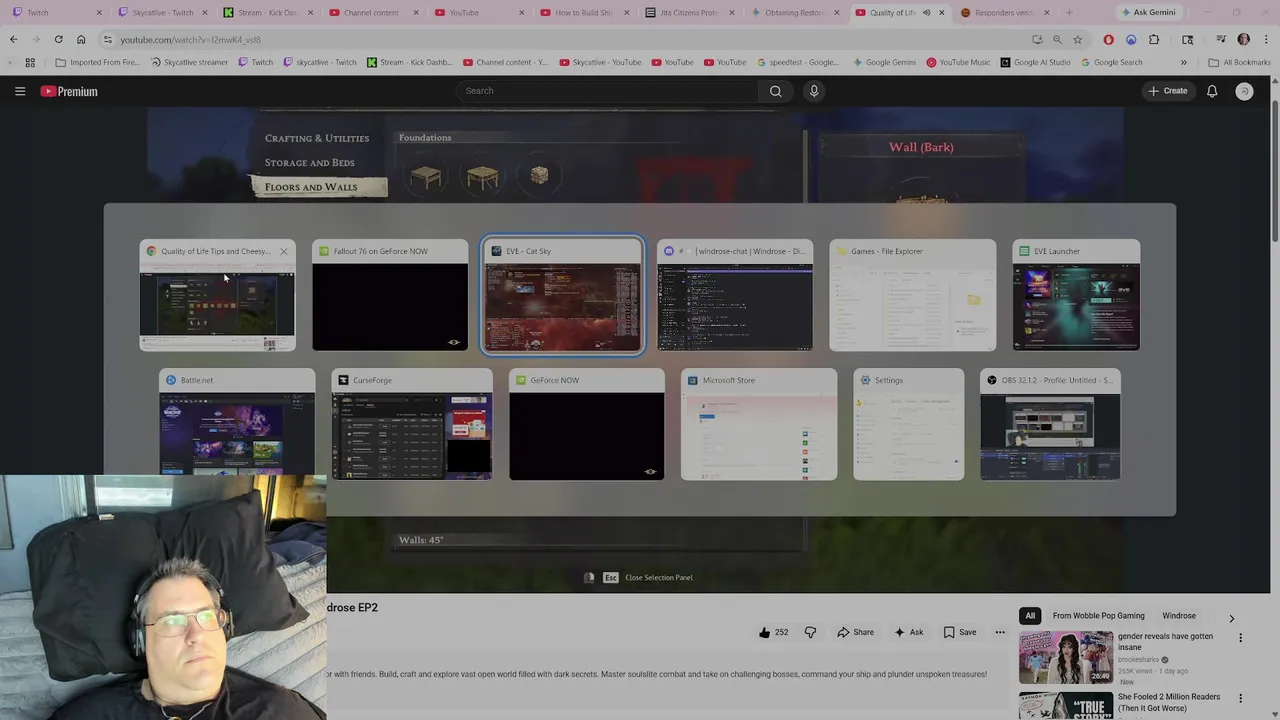The image size is (1280, 720).
Task: Close the Quality of Life Tips switcher thumbnail
Action: (283, 251)
